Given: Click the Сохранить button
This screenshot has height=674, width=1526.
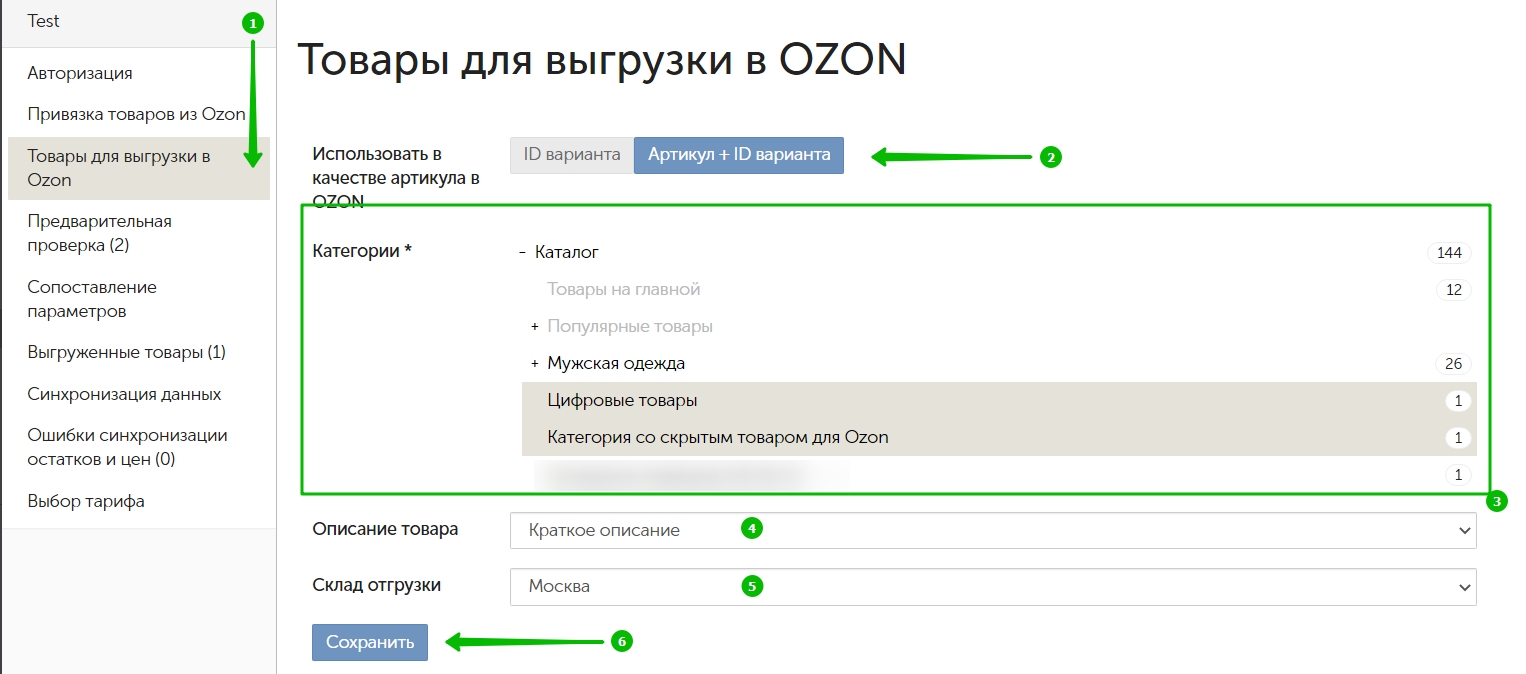Looking at the screenshot, I should pos(370,642).
